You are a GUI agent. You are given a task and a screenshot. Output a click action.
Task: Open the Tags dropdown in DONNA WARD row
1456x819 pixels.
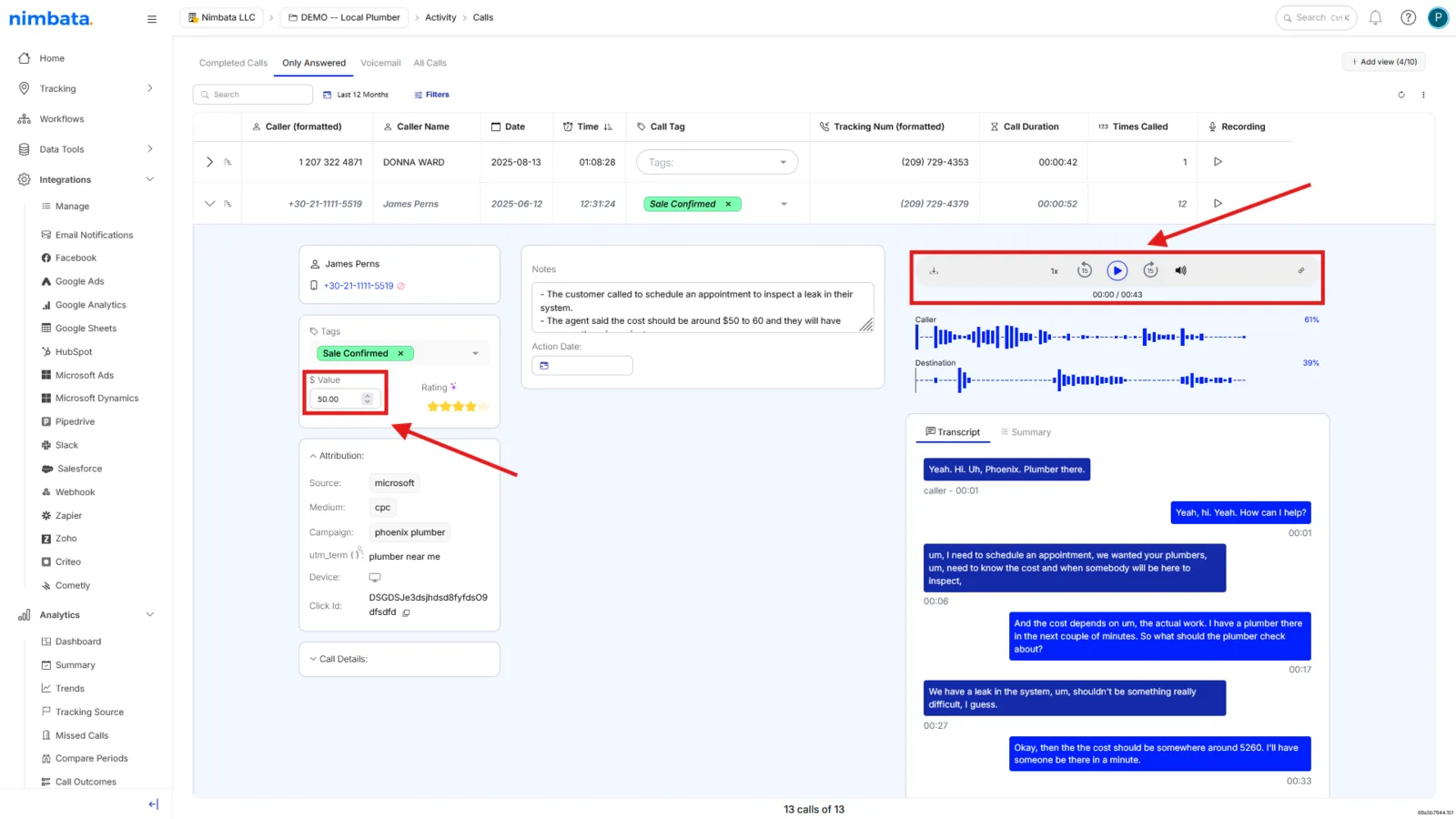[717, 162]
